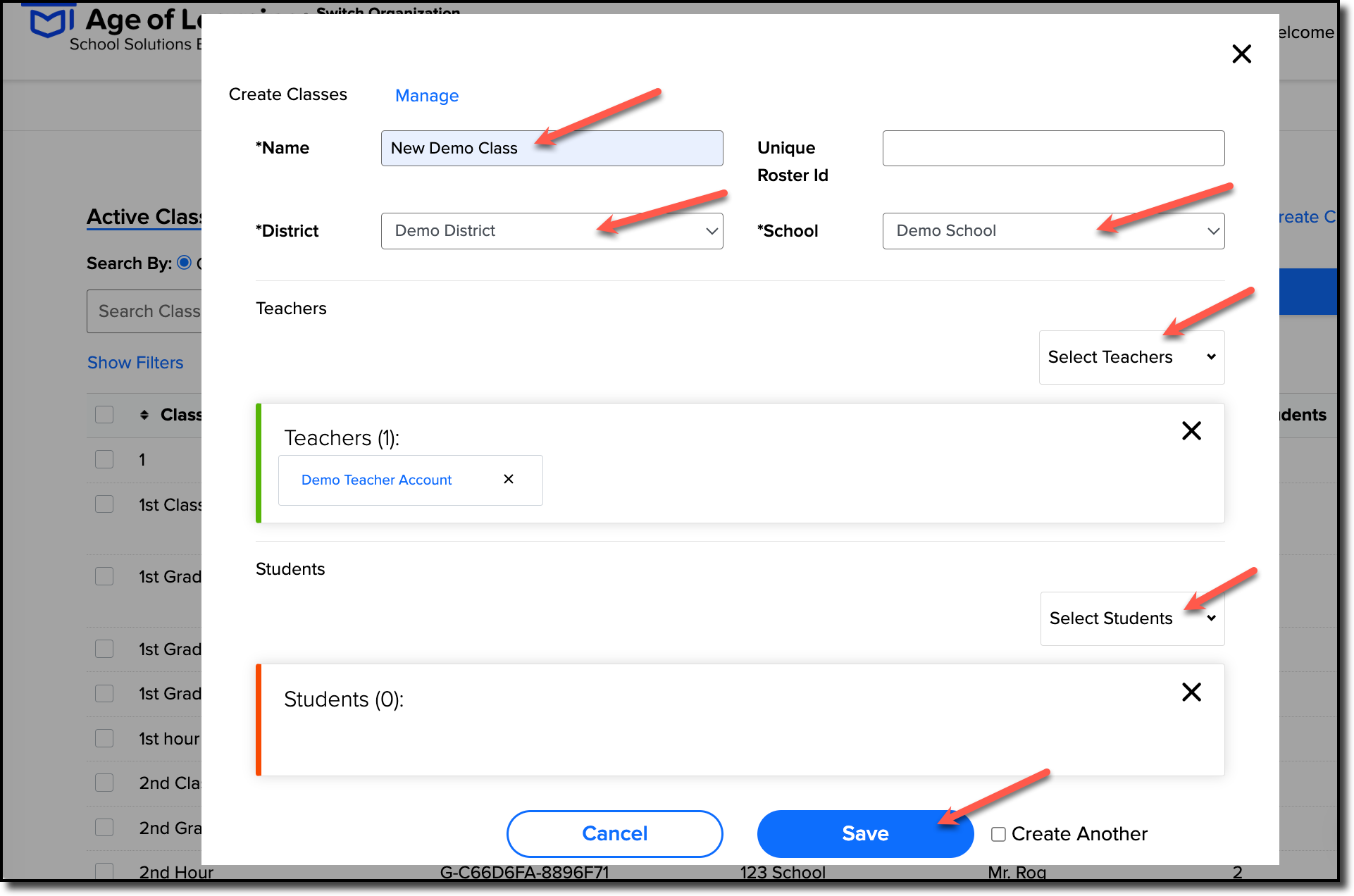Screen dimensions: 1354x896
Task: Open the District dropdown
Action: click(x=552, y=231)
